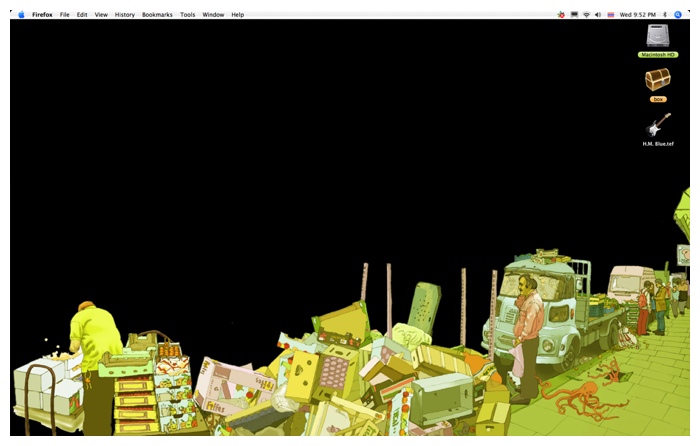Open Spotlight search
The height and width of the screenshot is (446, 700).
coord(678,15)
